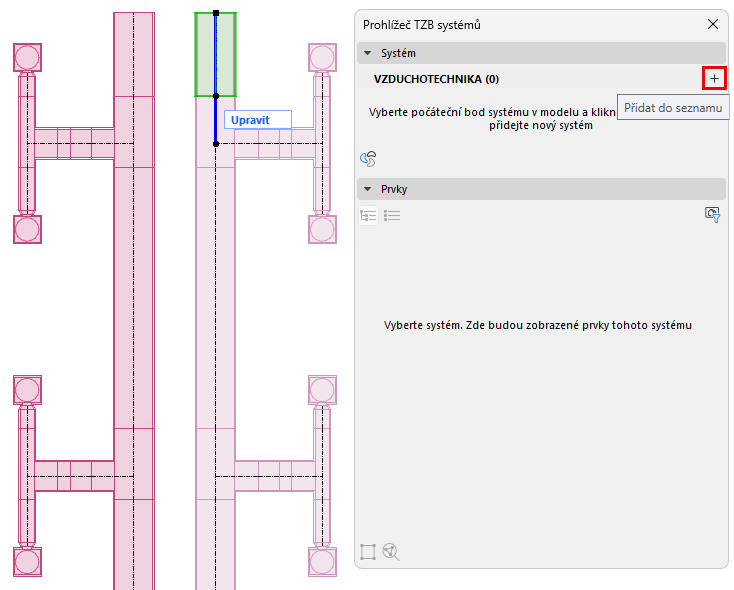Click the element filter icon in Prvky

click(712, 215)
